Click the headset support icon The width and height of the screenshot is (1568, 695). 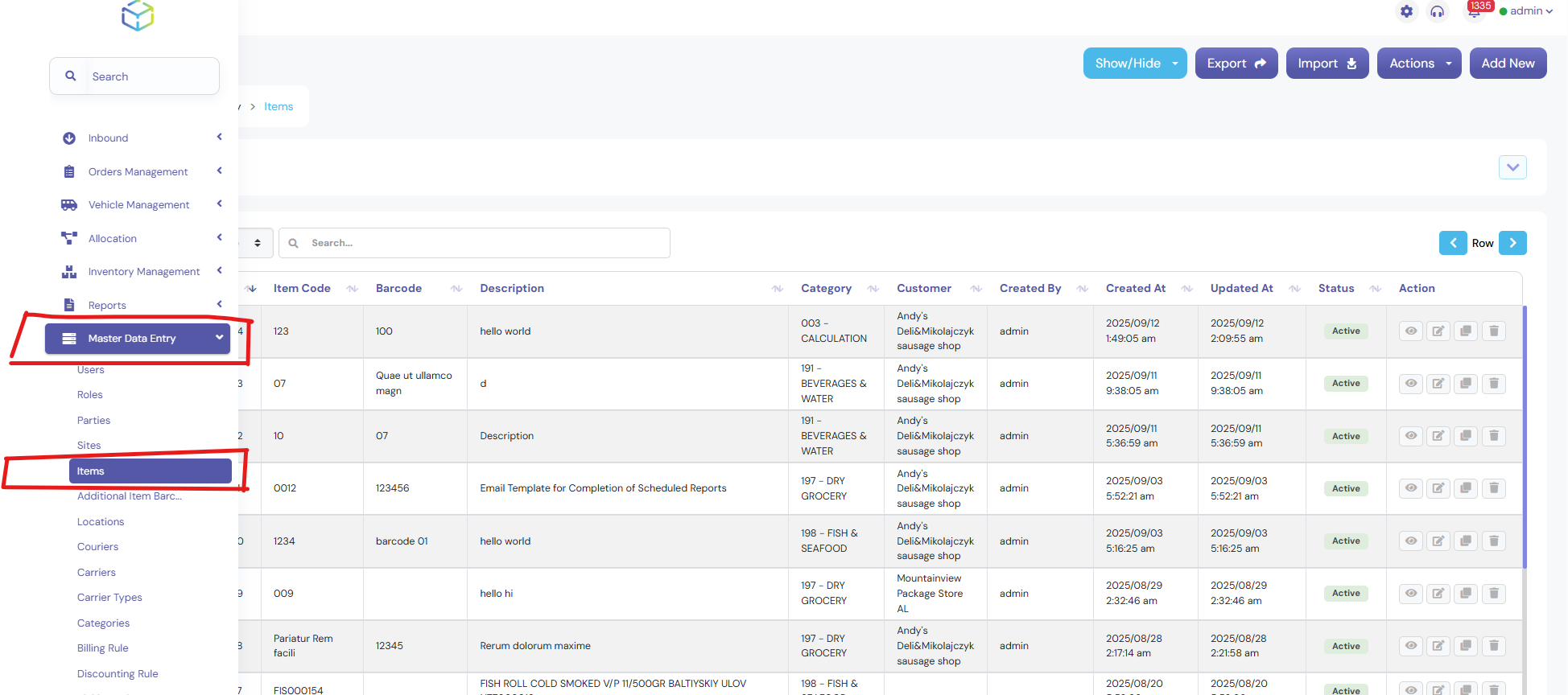tap(1437, 11)
